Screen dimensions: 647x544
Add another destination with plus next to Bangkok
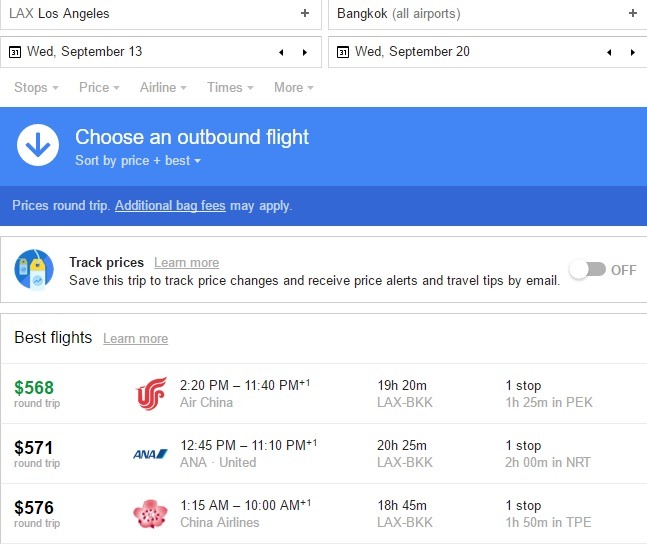click(633, 13)
